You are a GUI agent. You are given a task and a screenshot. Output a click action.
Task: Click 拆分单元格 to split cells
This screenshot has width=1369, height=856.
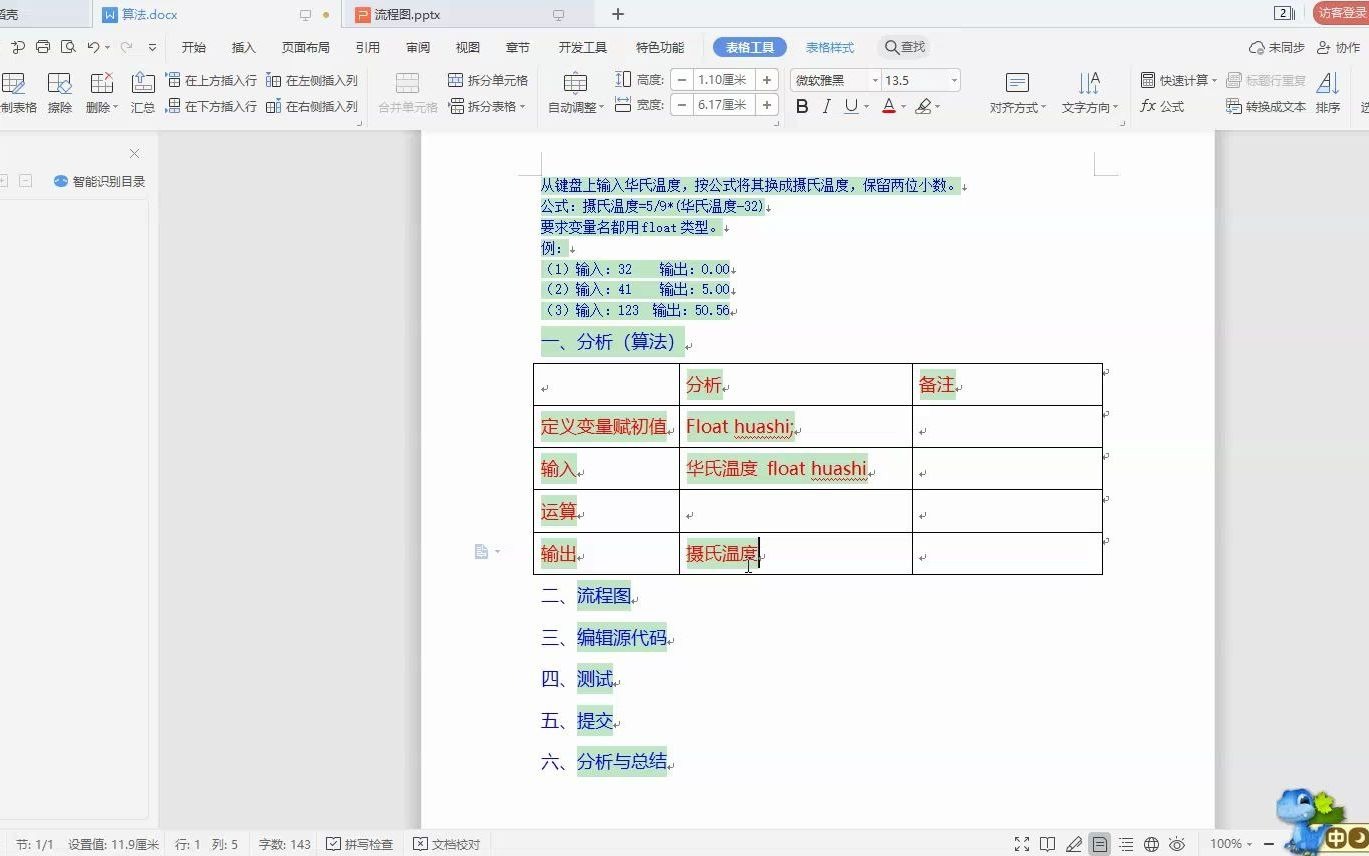pyautogui.click(x=488, y=80)
